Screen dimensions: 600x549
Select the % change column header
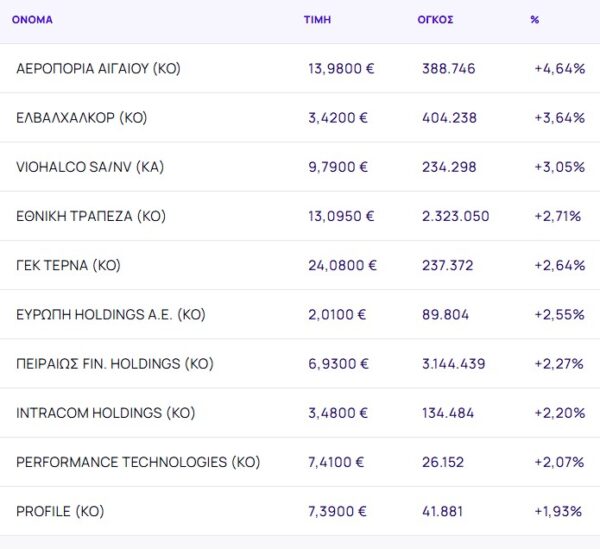click(x=535, y=20)
